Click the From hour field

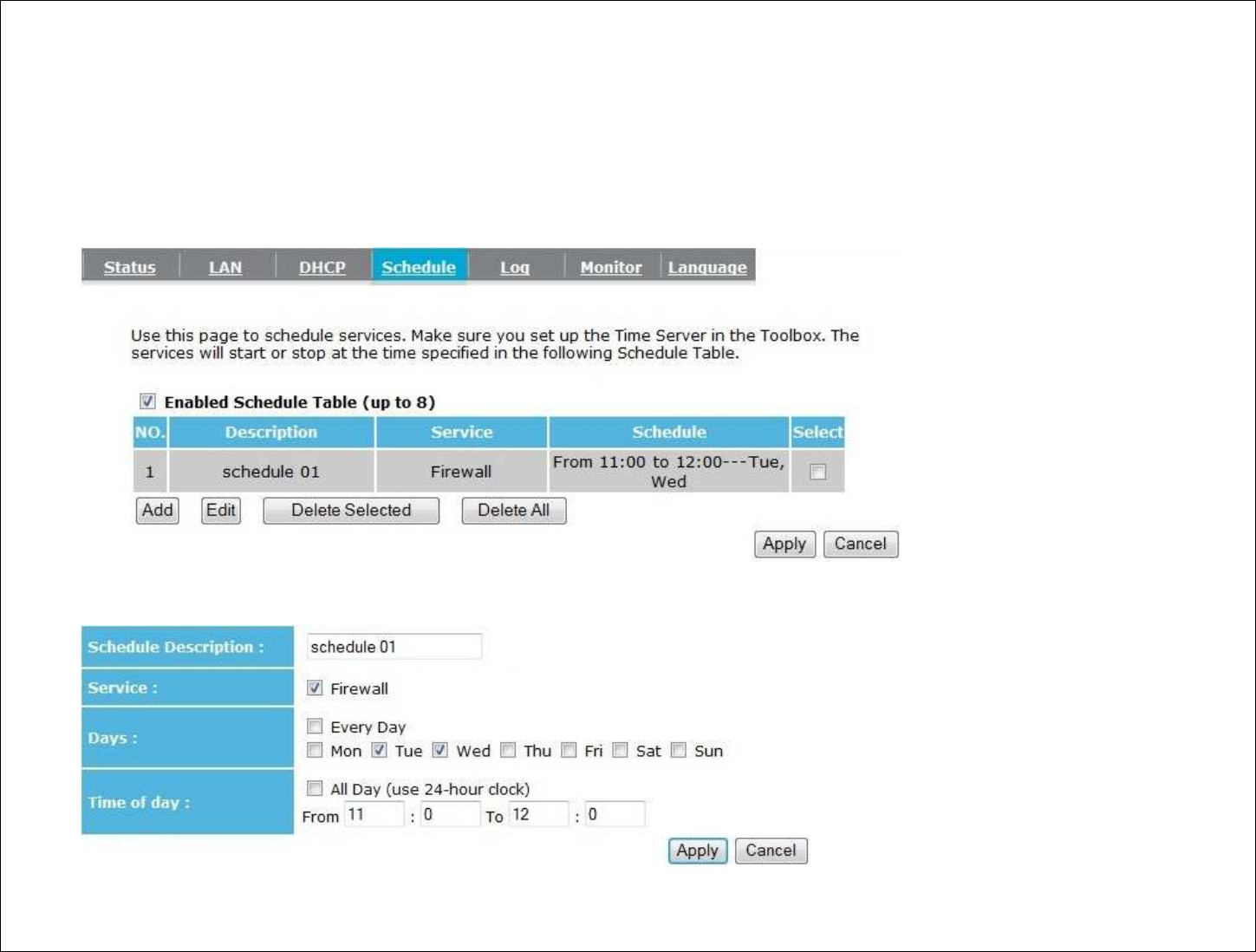(374, 814)
